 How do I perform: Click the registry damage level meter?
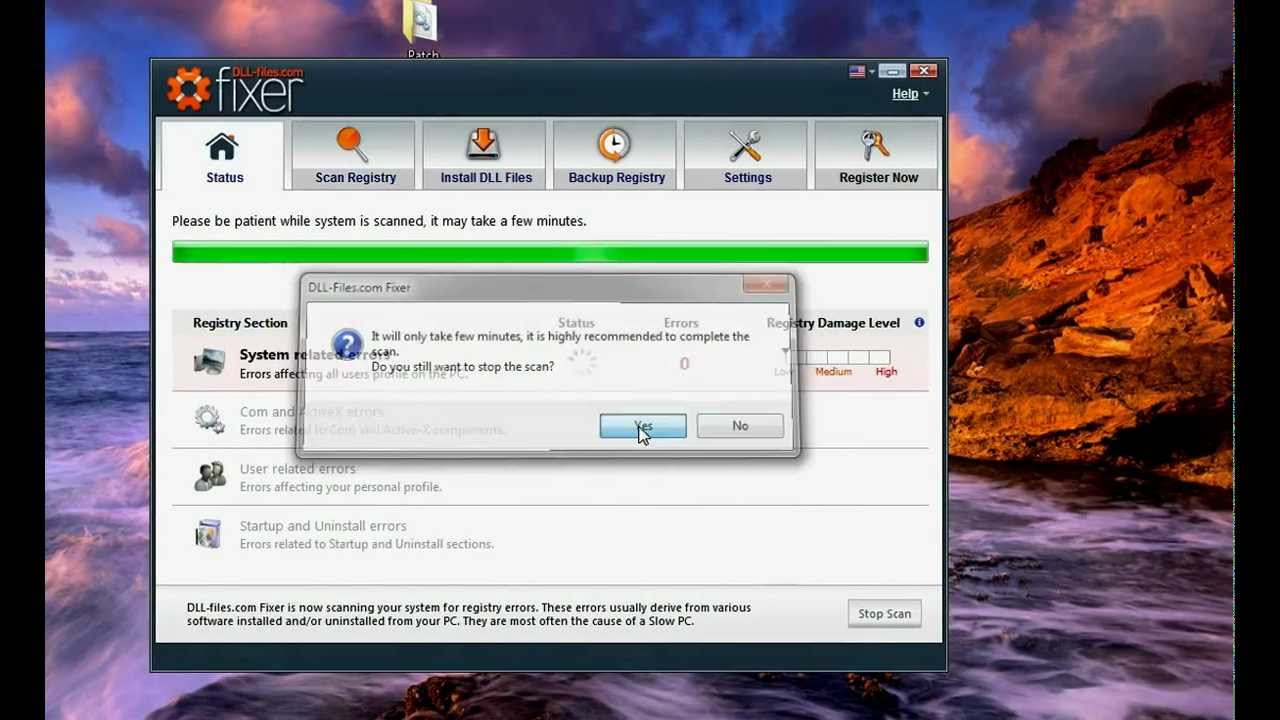pyautogui.click(x=838, y=357)
